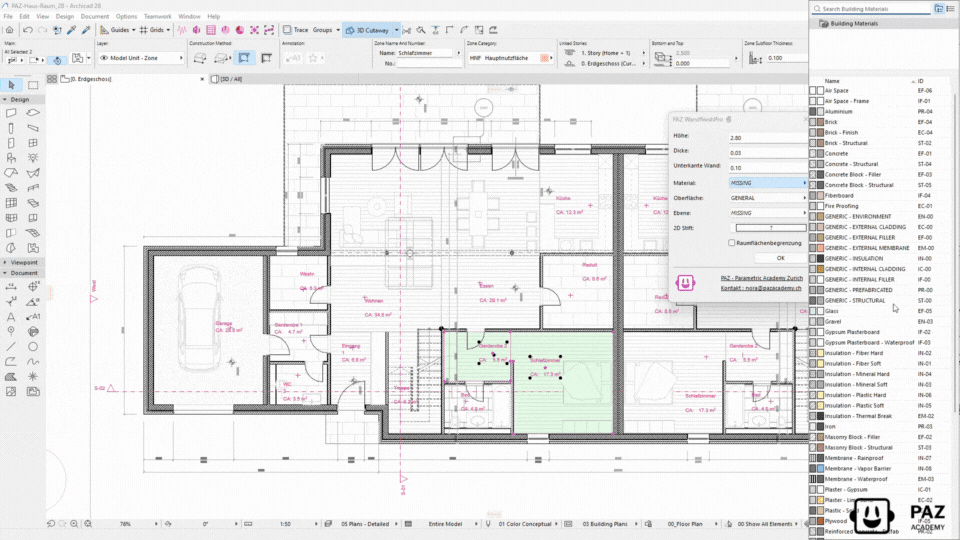Select the Column tool in the Design toolbox
The height and width of the screenshot is (540, 960).
(11, 128)
